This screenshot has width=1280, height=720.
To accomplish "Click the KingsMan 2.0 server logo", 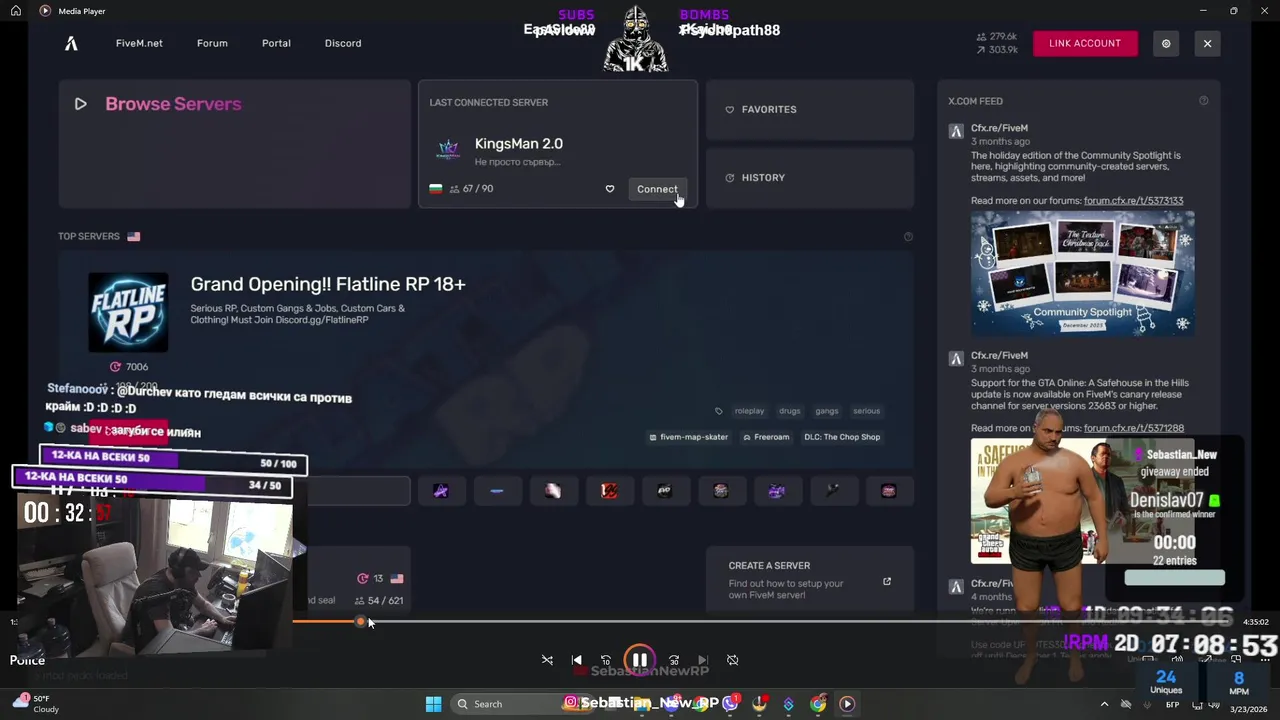I will 448,151.
